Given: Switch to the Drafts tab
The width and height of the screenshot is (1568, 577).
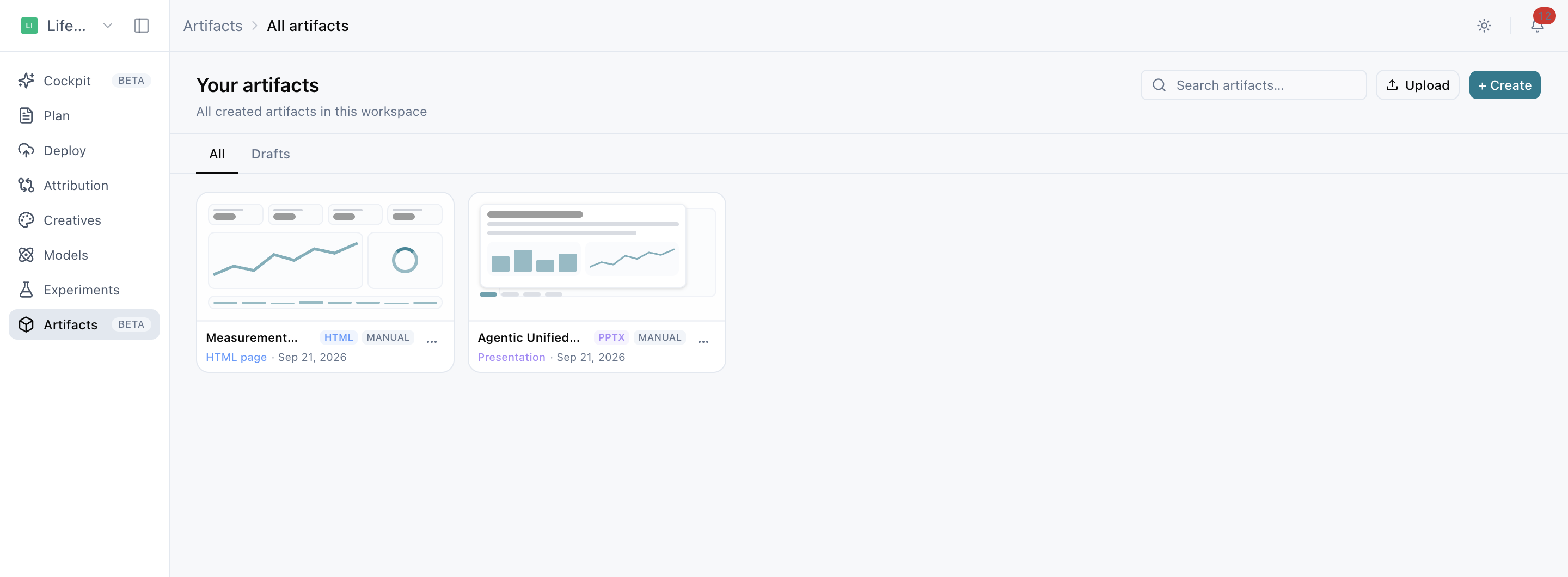Looking at the screenshot, I should pyautogui.click(x=270, y=154).
